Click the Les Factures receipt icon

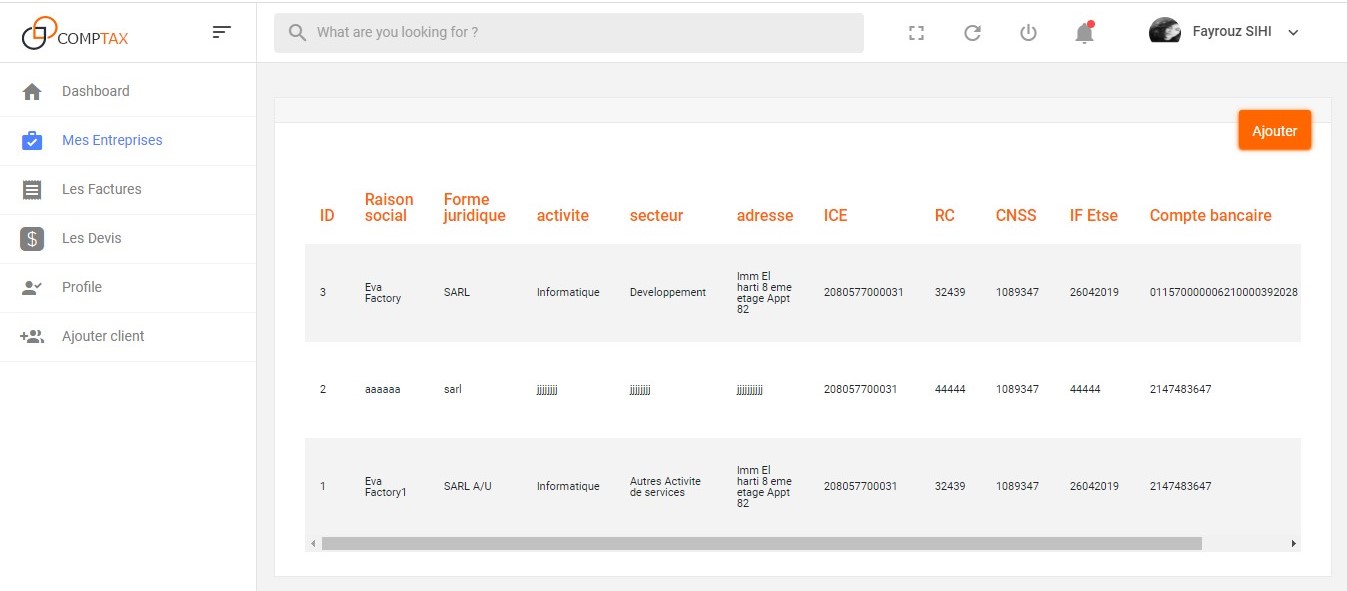[32, 189]
